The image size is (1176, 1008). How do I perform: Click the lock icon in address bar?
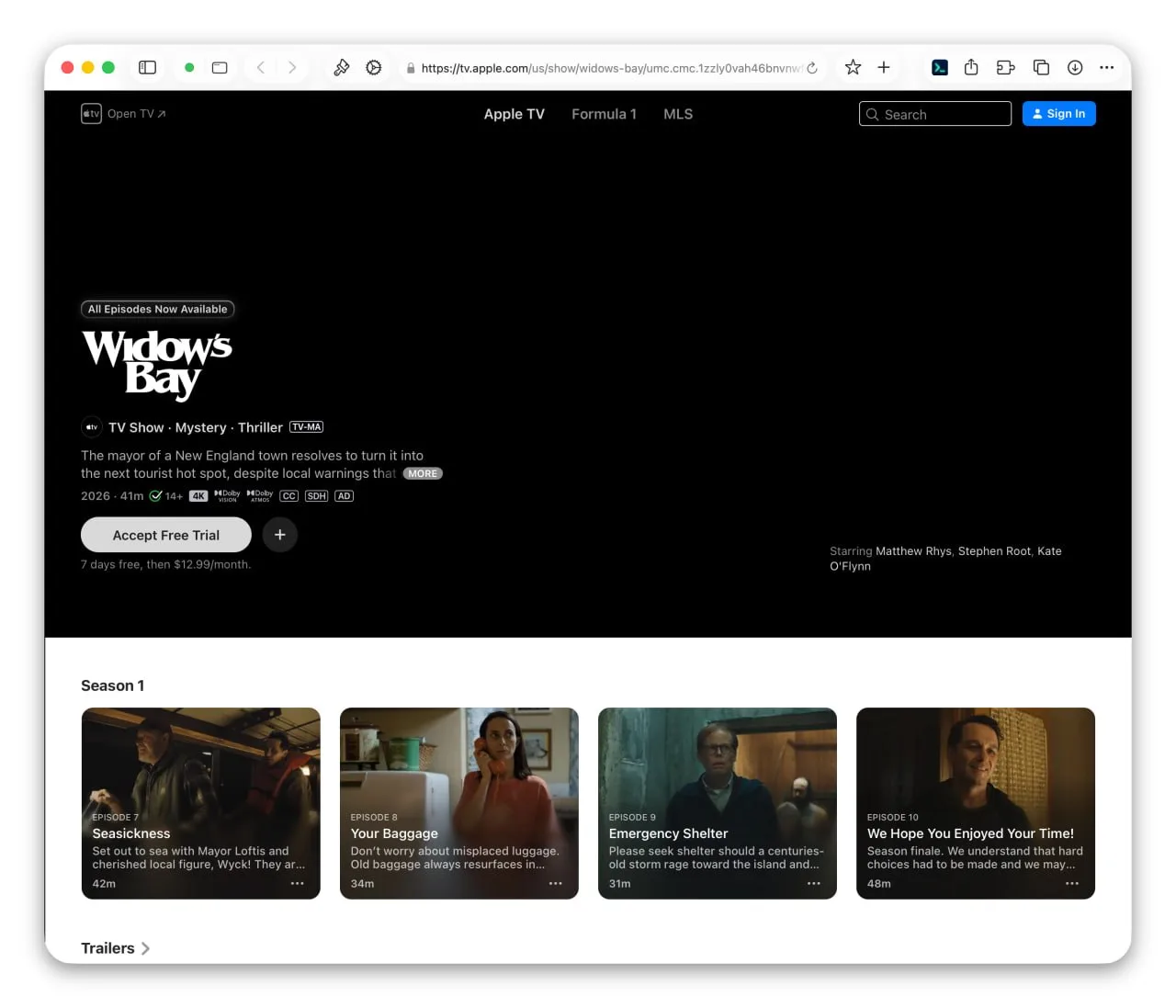click(411, 68)
